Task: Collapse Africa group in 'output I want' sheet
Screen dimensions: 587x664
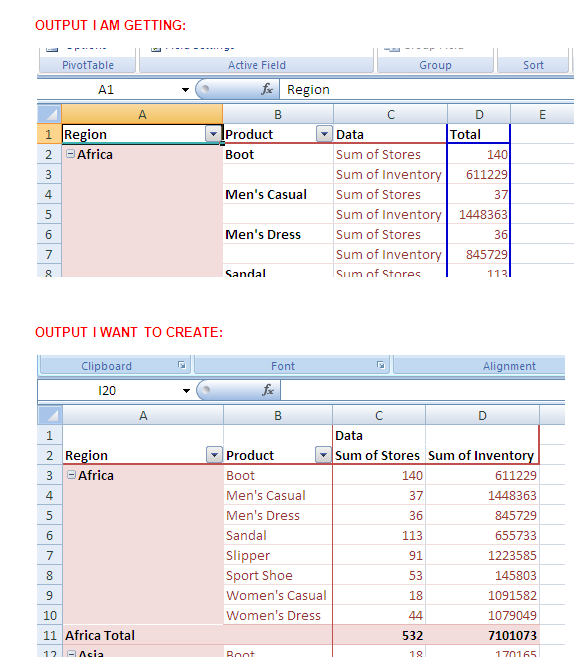Action: pyautogui.click(x=72, y=475)
